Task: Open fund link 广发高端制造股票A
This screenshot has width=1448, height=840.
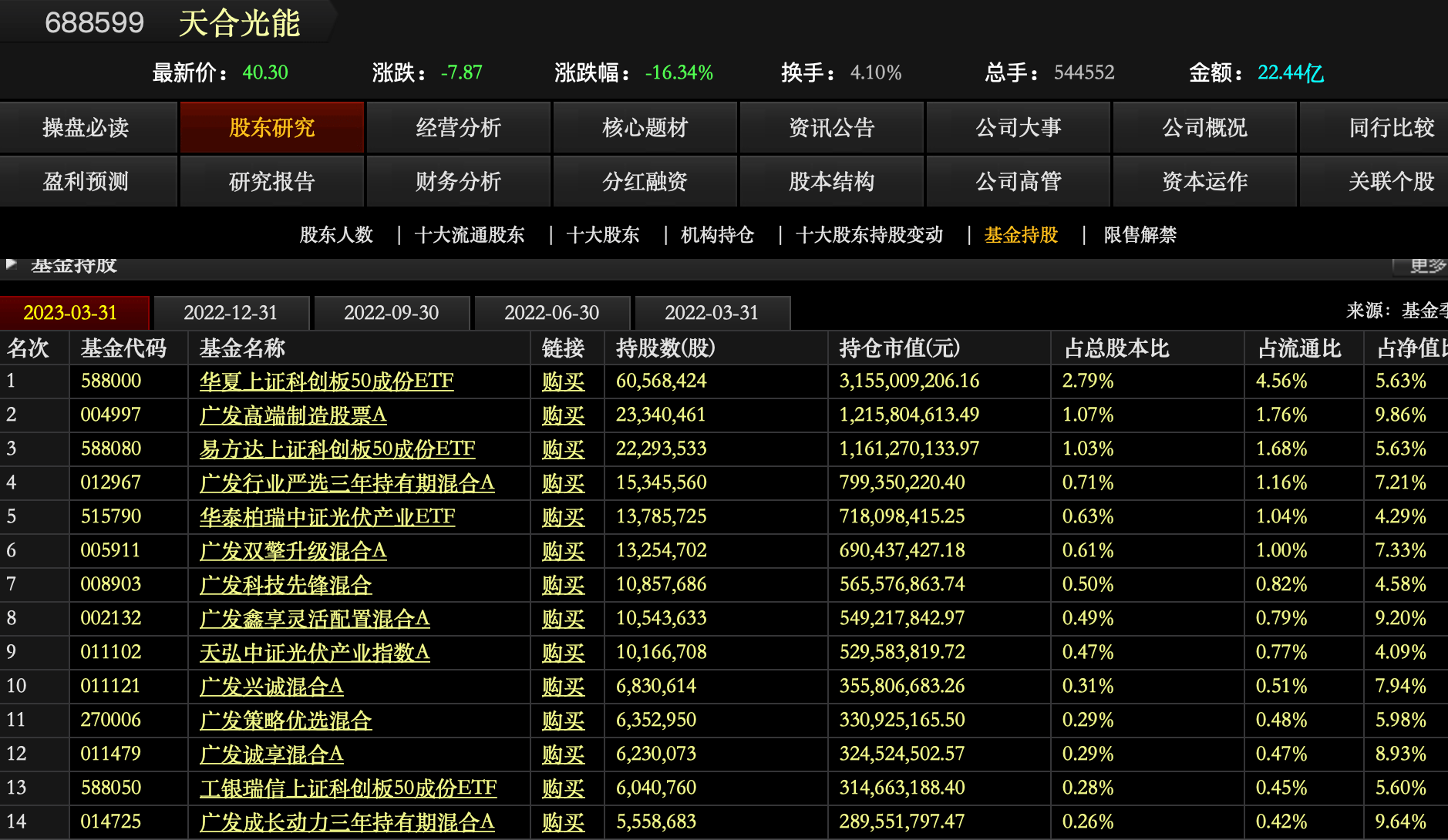Action: 293,415
